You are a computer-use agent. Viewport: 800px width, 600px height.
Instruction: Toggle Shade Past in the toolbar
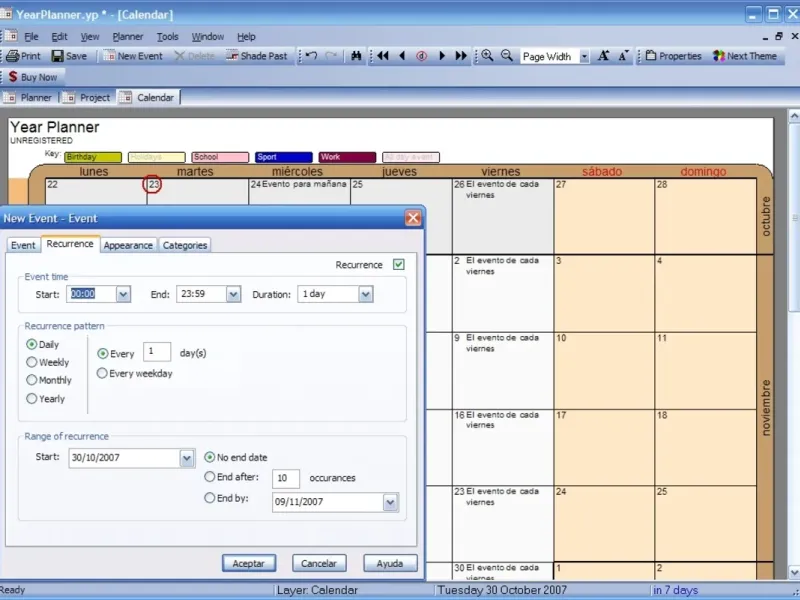click(x=257, y=56)
